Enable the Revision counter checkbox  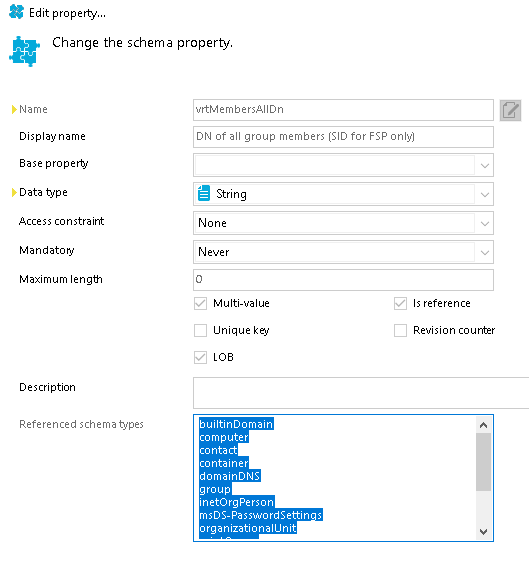pos(400,330)
